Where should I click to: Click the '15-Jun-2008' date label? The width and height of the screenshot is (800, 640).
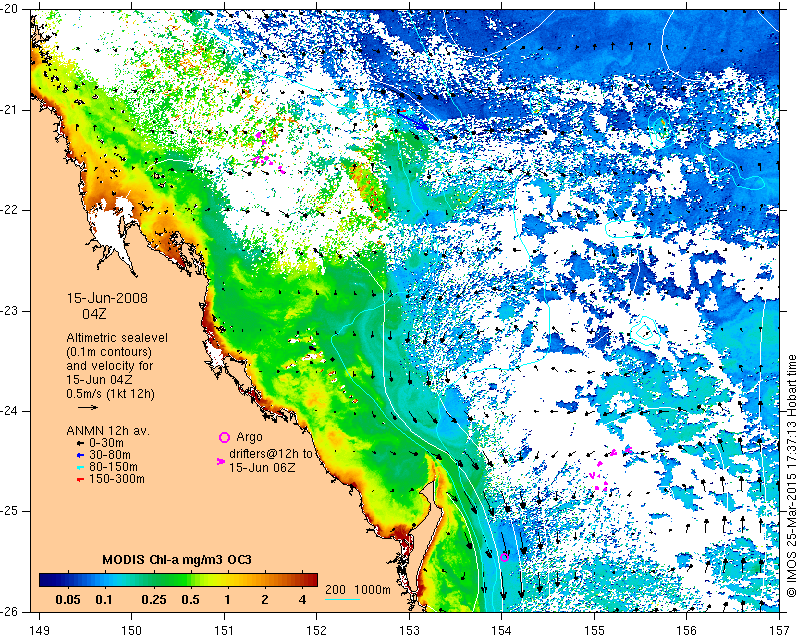[107, 298]
